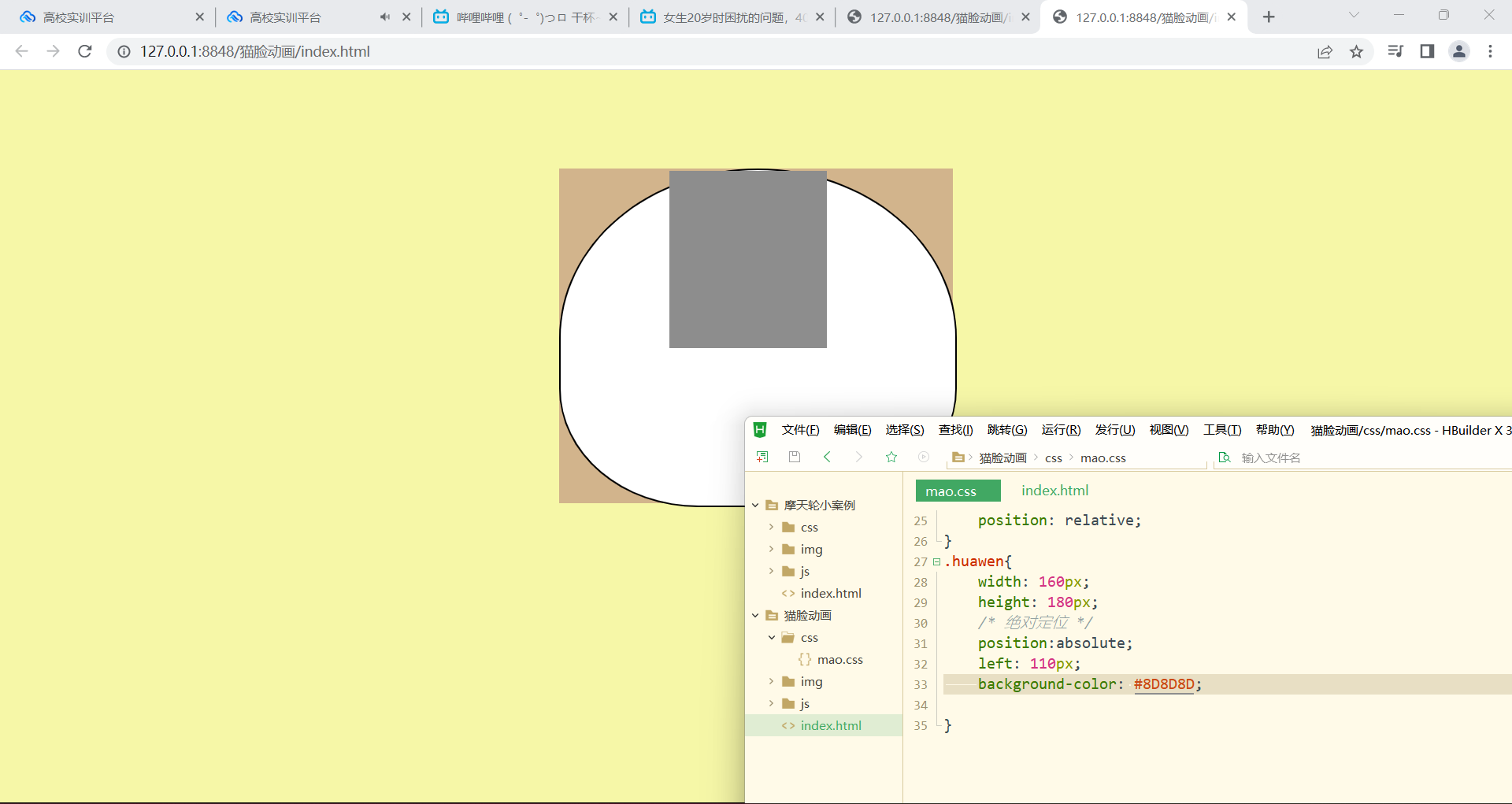Switch to fifth tab 127.0.0.1:8848
This screenshot has height=804, width=1512.
(937, 17)
